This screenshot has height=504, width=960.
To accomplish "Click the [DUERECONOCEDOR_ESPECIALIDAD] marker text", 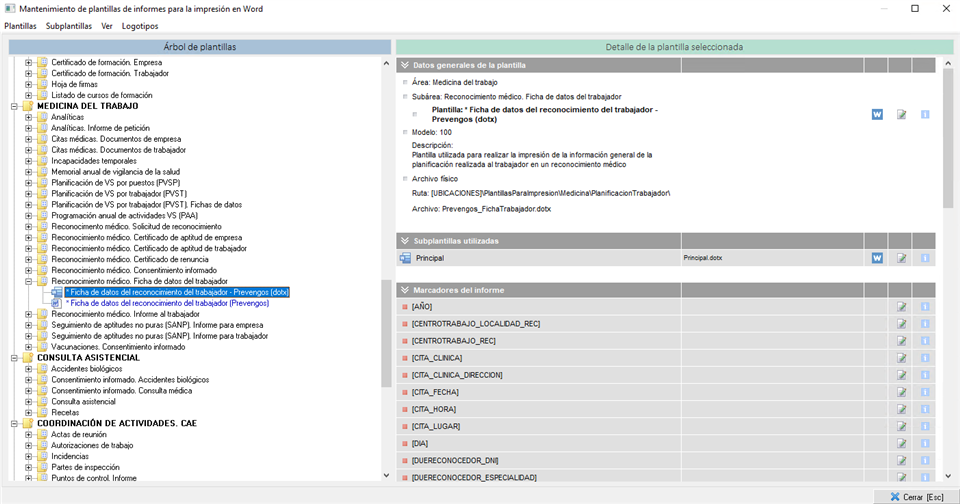I will point(474,477).
